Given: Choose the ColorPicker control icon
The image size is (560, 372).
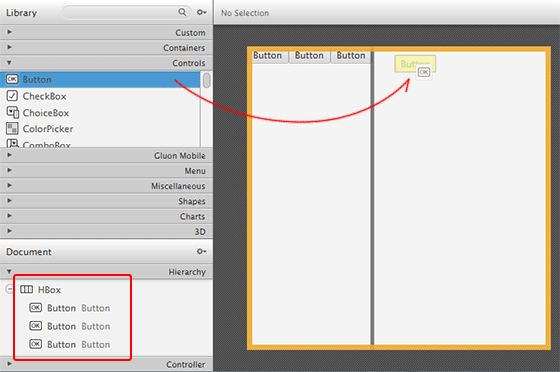Looking at the screenshot, I should pos(12,129).
